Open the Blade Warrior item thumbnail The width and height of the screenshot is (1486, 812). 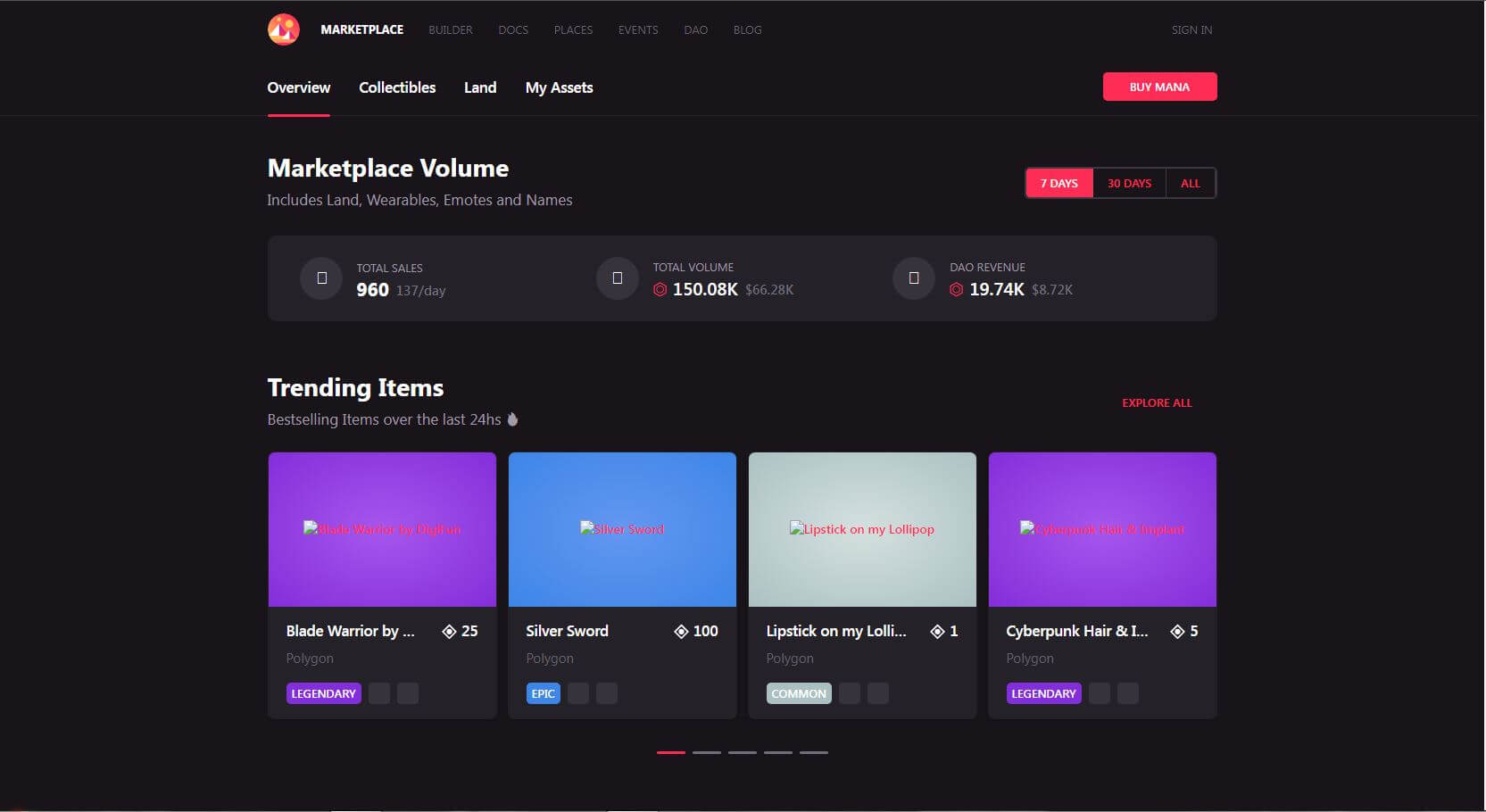pyautogui.click(x=382, y=529)
